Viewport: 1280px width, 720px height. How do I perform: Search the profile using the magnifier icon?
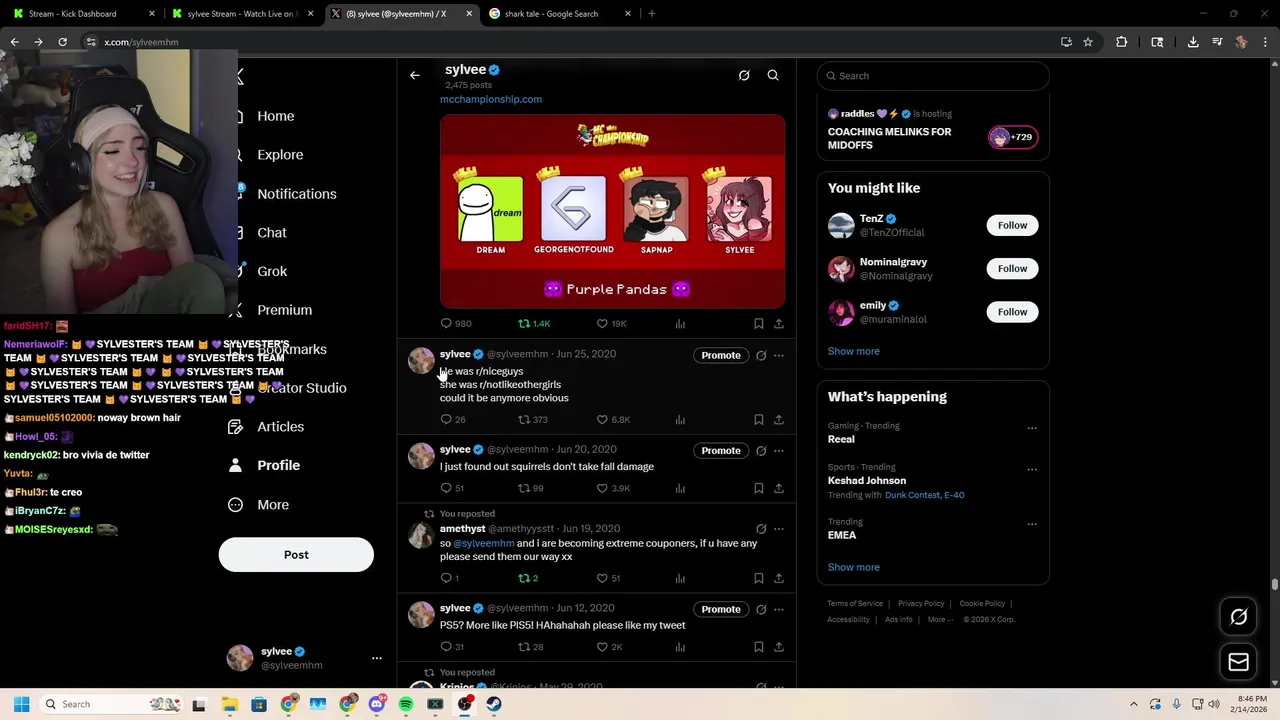(x=773, y=75)
